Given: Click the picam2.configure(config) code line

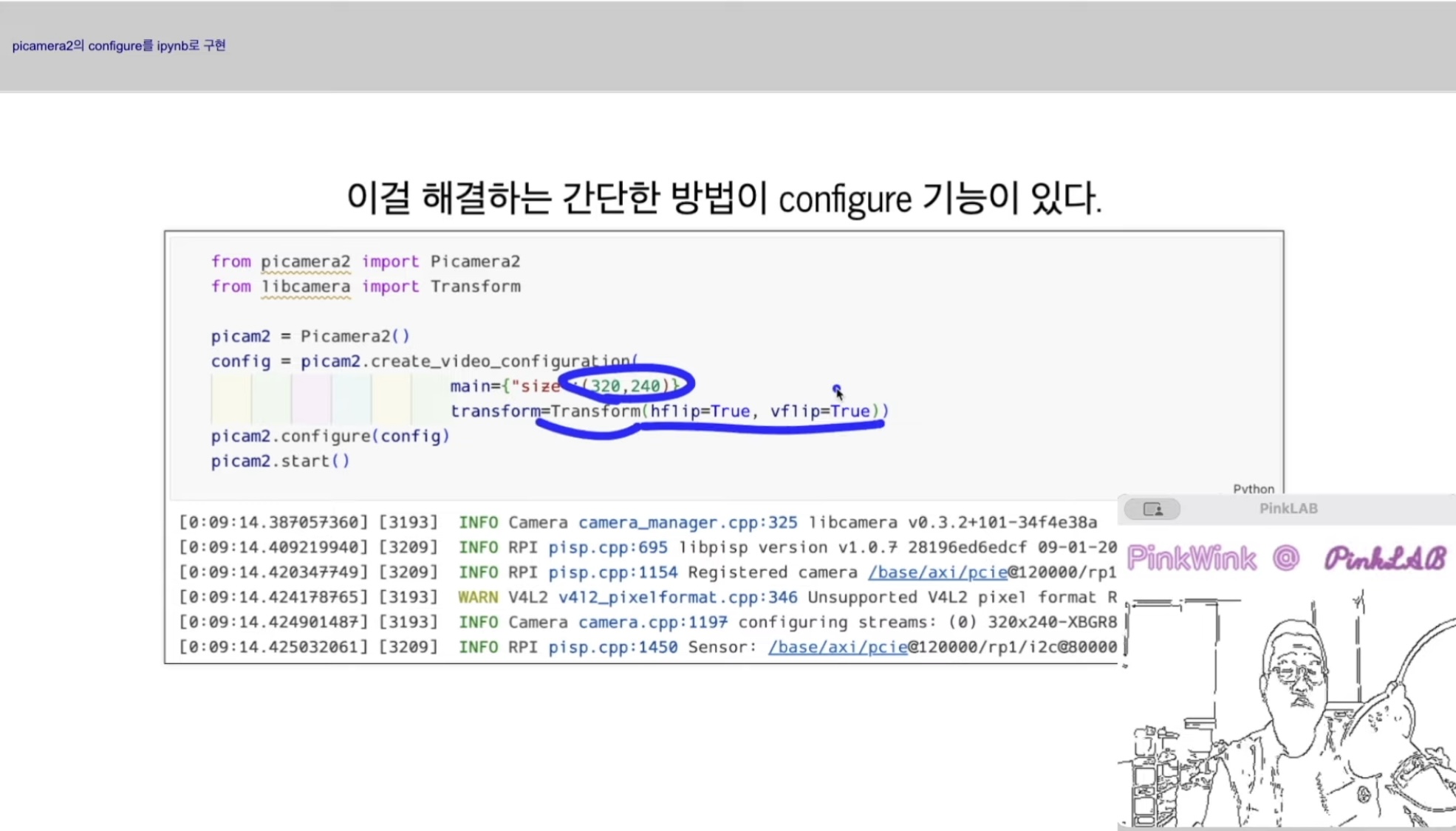Looking at the screenshot, I should click(330, 437).
